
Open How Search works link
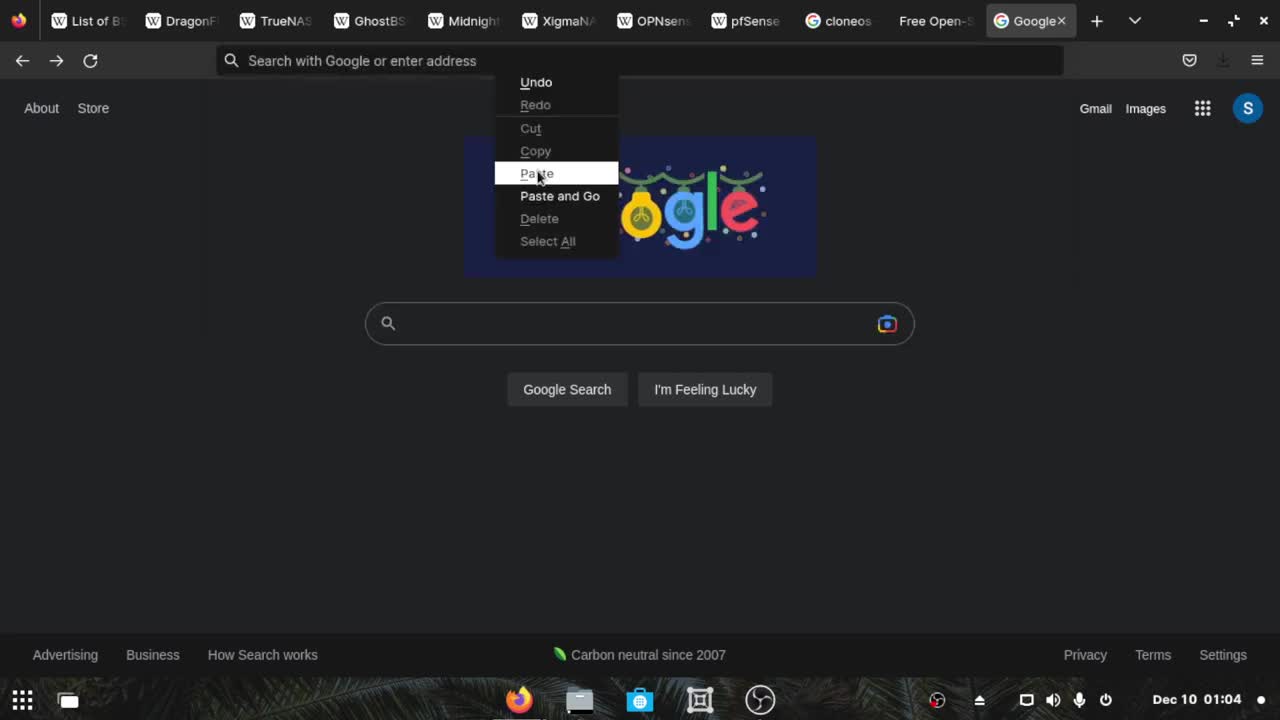(x=262, y=655)
